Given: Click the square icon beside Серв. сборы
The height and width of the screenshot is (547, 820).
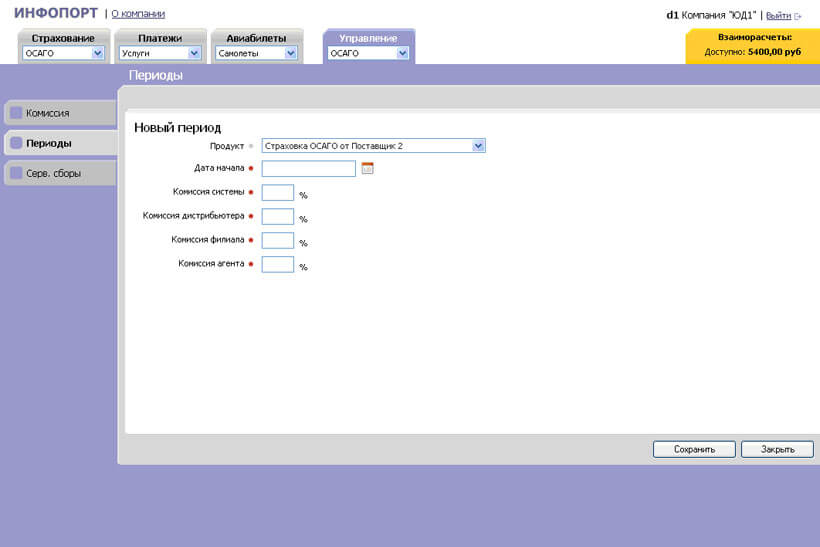Looking at the screenshot, I should [x=16, y=173].
